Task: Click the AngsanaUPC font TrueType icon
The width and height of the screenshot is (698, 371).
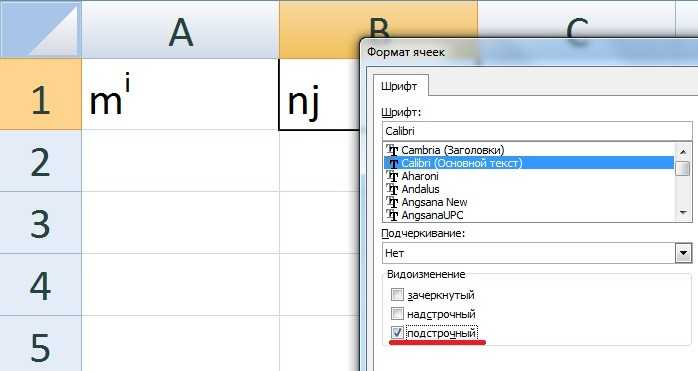Action: click(x=392, y=215)
